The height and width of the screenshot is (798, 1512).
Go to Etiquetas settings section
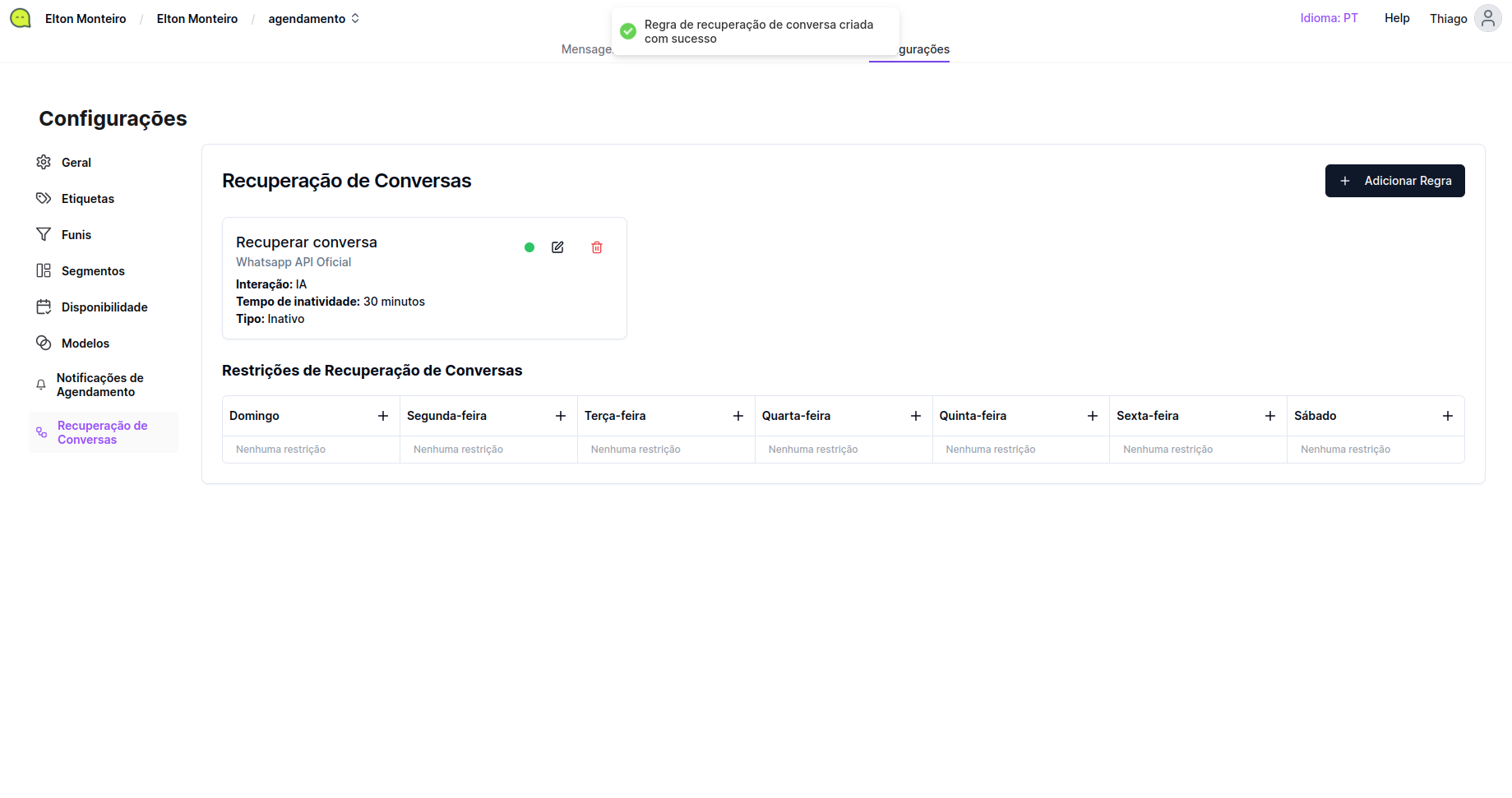coord(87,199)
